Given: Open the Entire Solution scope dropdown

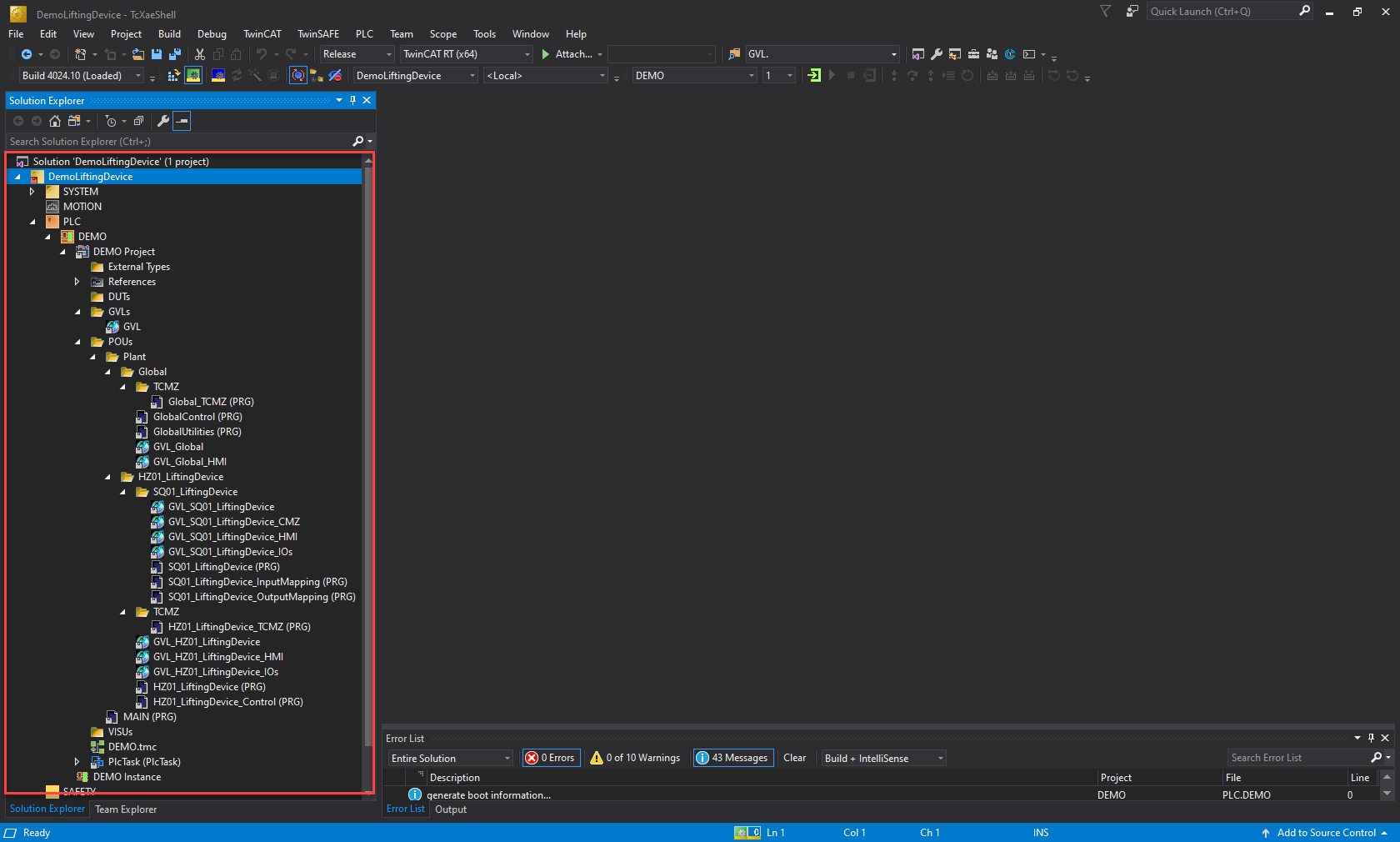Looking at the screenshot, I should point(451,758).
